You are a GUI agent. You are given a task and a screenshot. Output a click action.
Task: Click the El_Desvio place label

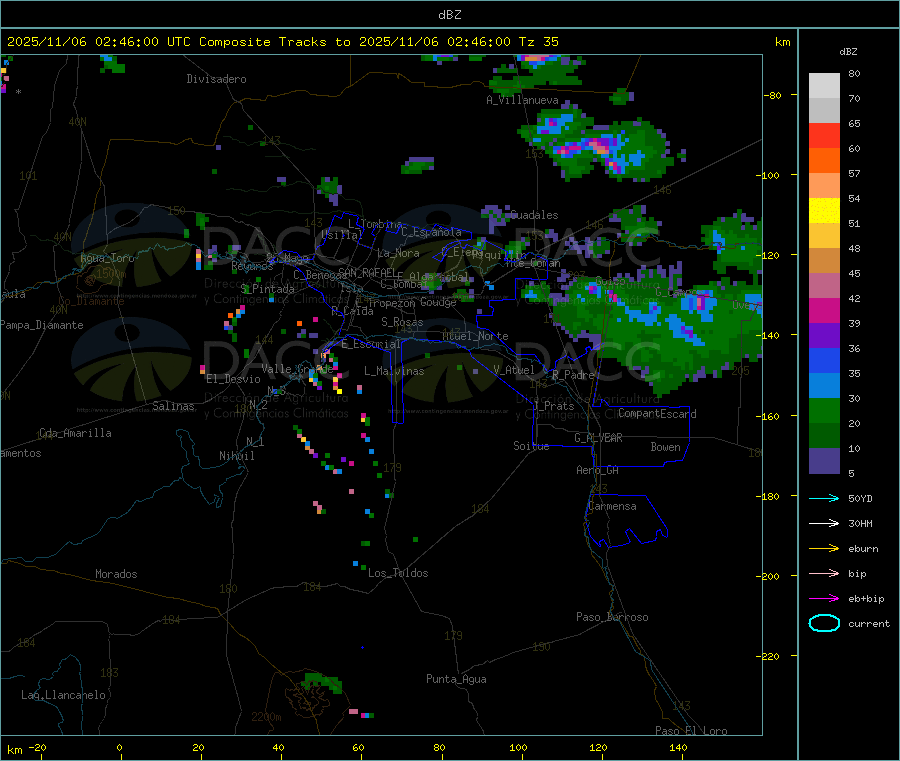pyautogui.click(x=233, y=379)
